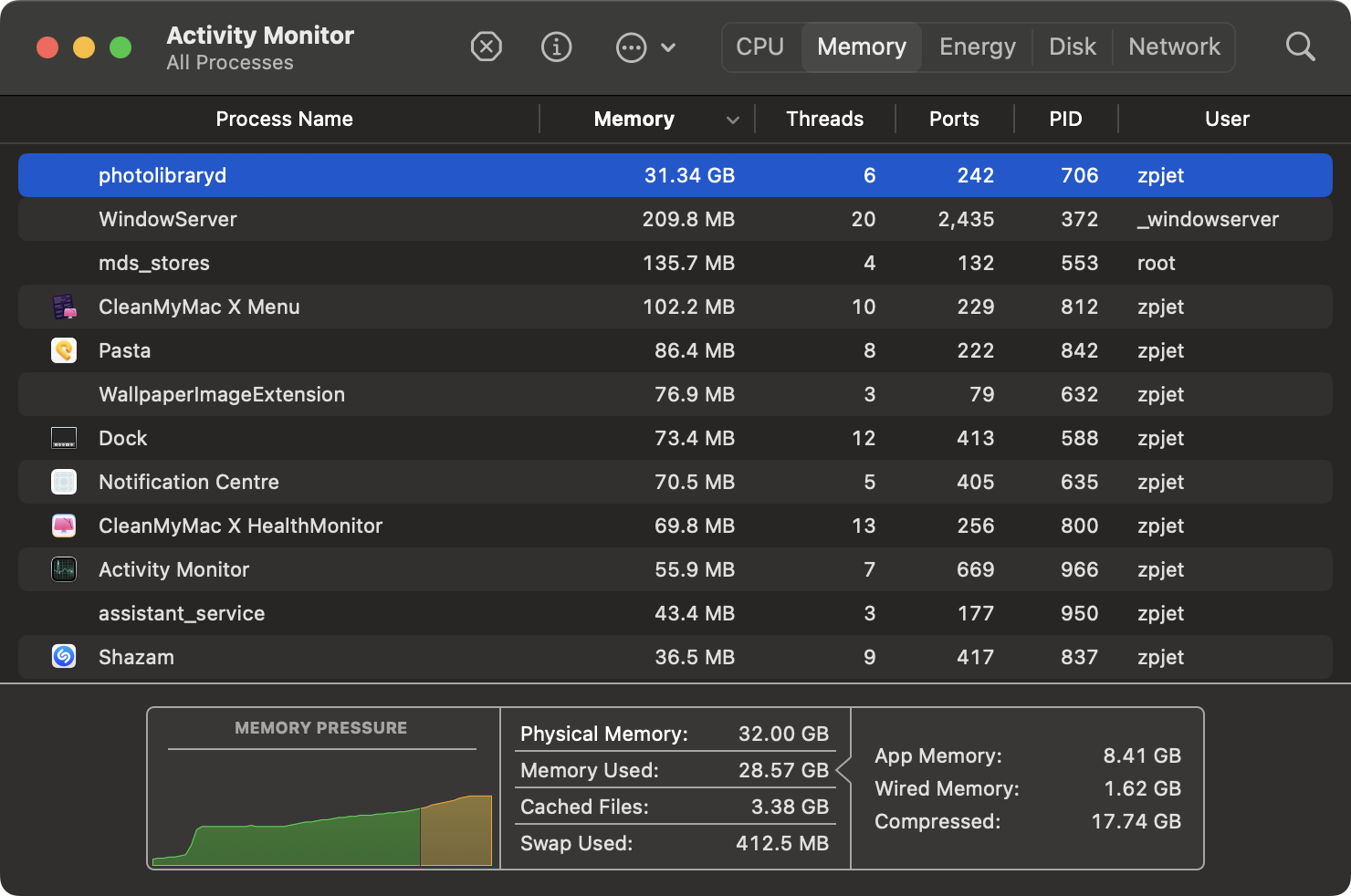Open the process info inspector icon
The image size is (1351, 896).
(556, 47)
